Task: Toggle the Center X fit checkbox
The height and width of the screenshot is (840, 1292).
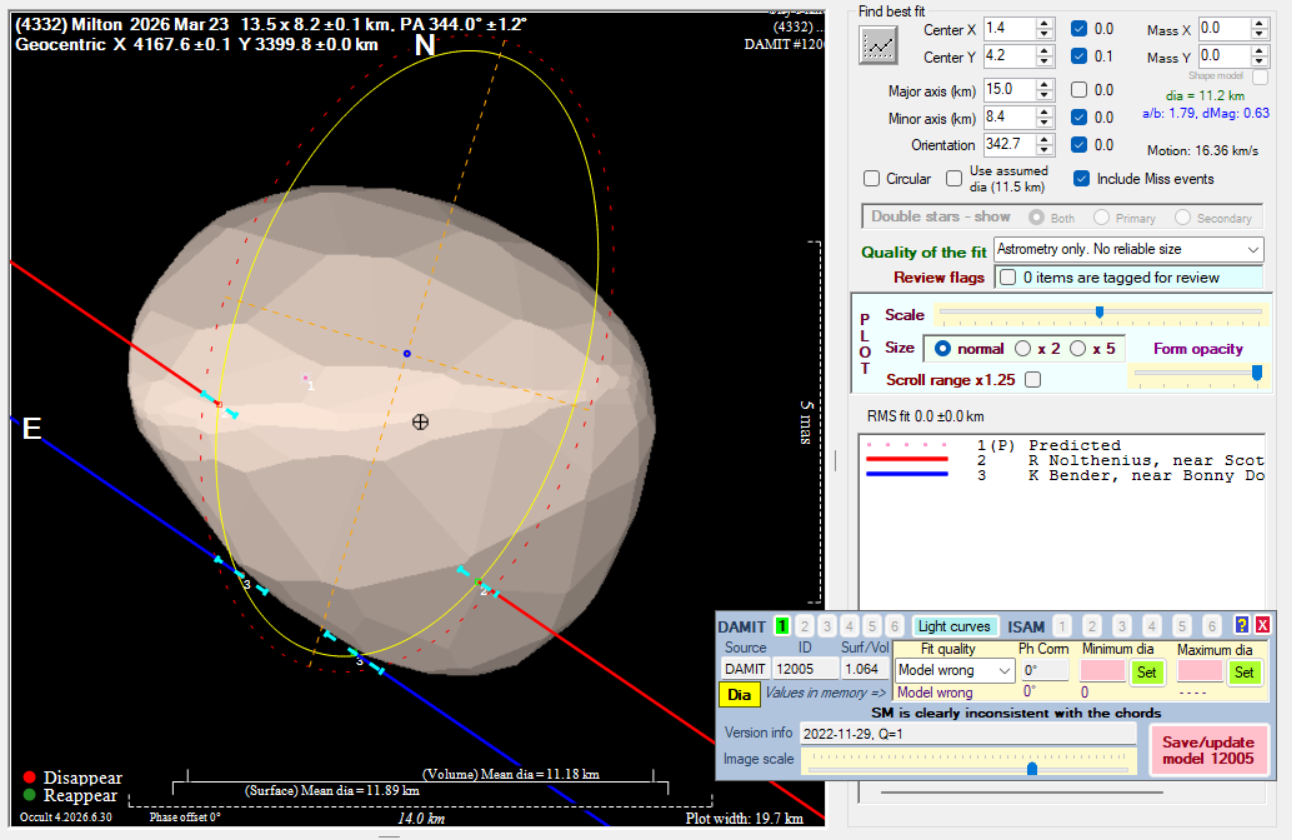Action: point(1079,29)
